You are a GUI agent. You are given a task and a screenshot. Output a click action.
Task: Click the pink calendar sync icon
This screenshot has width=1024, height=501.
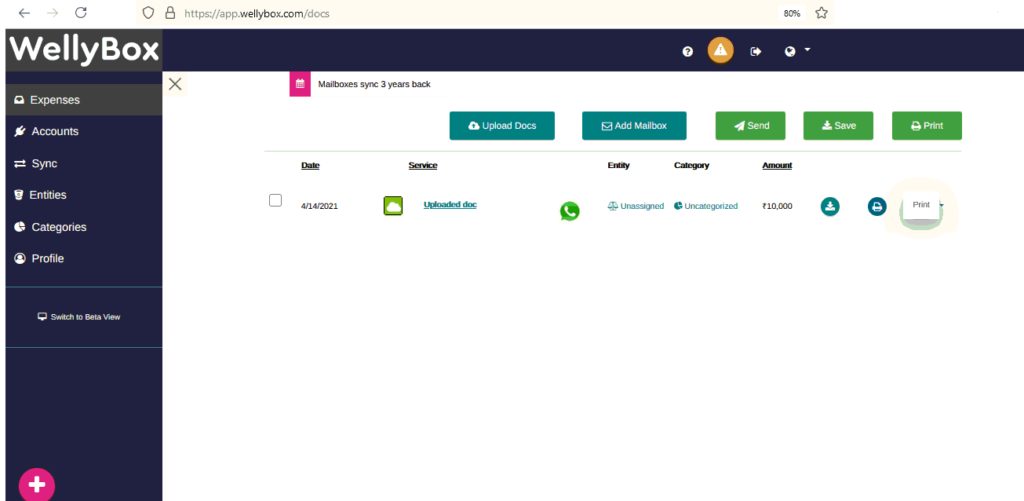(x=300, y=84)
